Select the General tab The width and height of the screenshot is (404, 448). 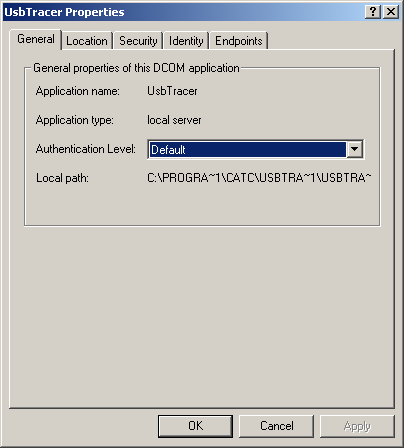(36, 39)
